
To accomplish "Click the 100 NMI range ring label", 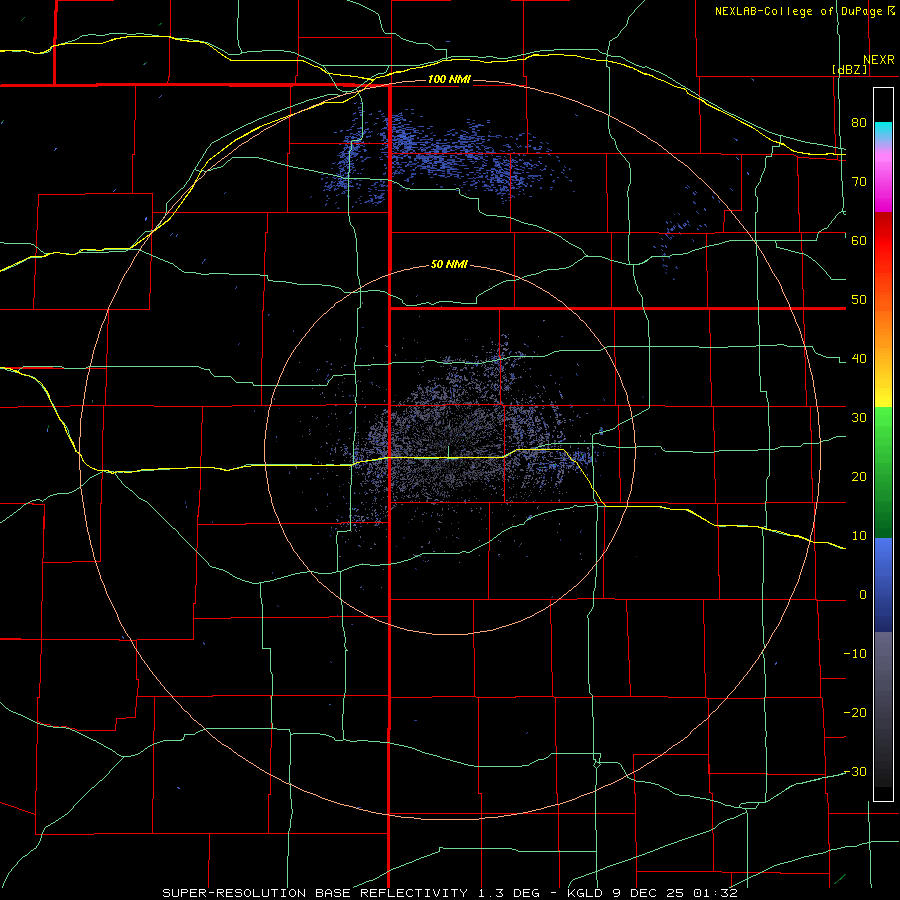I will click(x=449, y=79).
